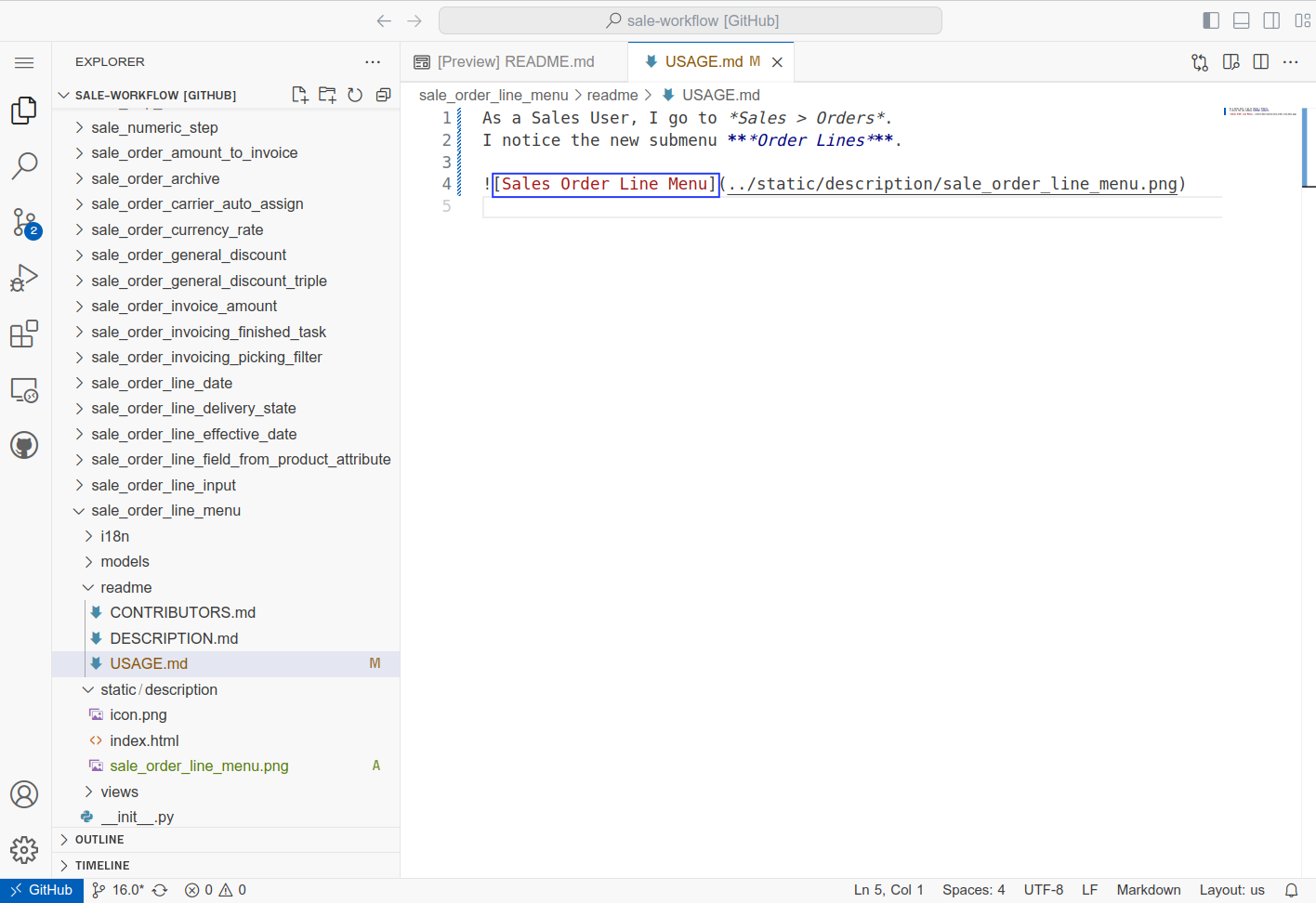Click the Markdown language mode button
The width and height of the screenshot is (1316, 903).
tap(1148, 890)
